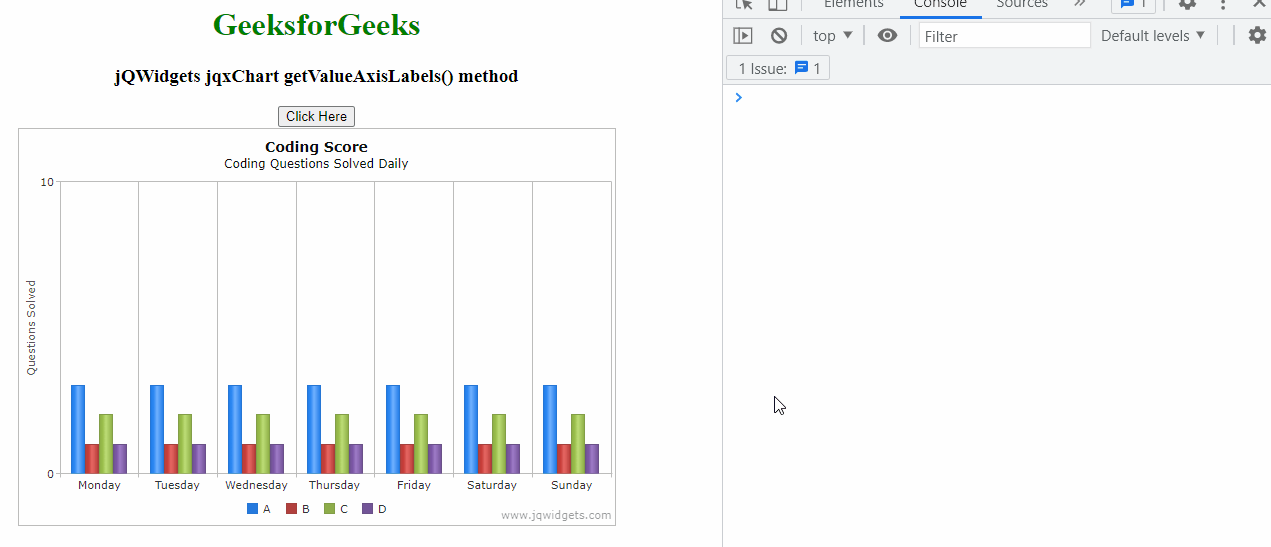Click Thursday's purple D bar
Viewport: 1271px width, 547px height.
[x=356, y=459]
